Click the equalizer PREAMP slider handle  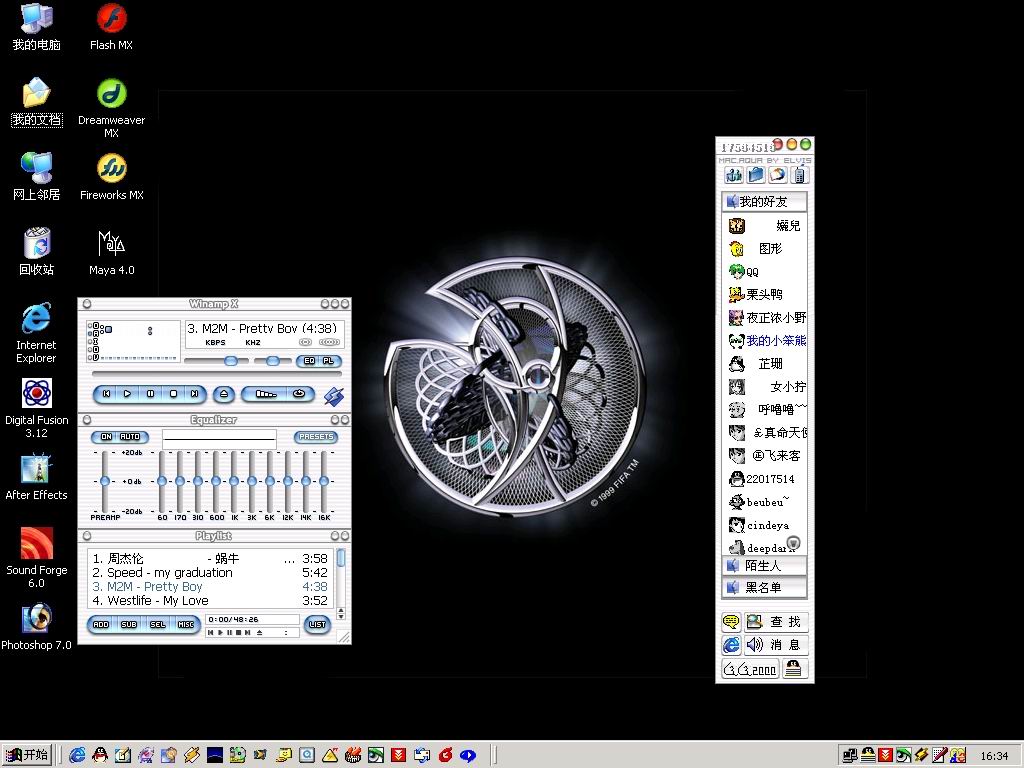(x=104, y=481)
